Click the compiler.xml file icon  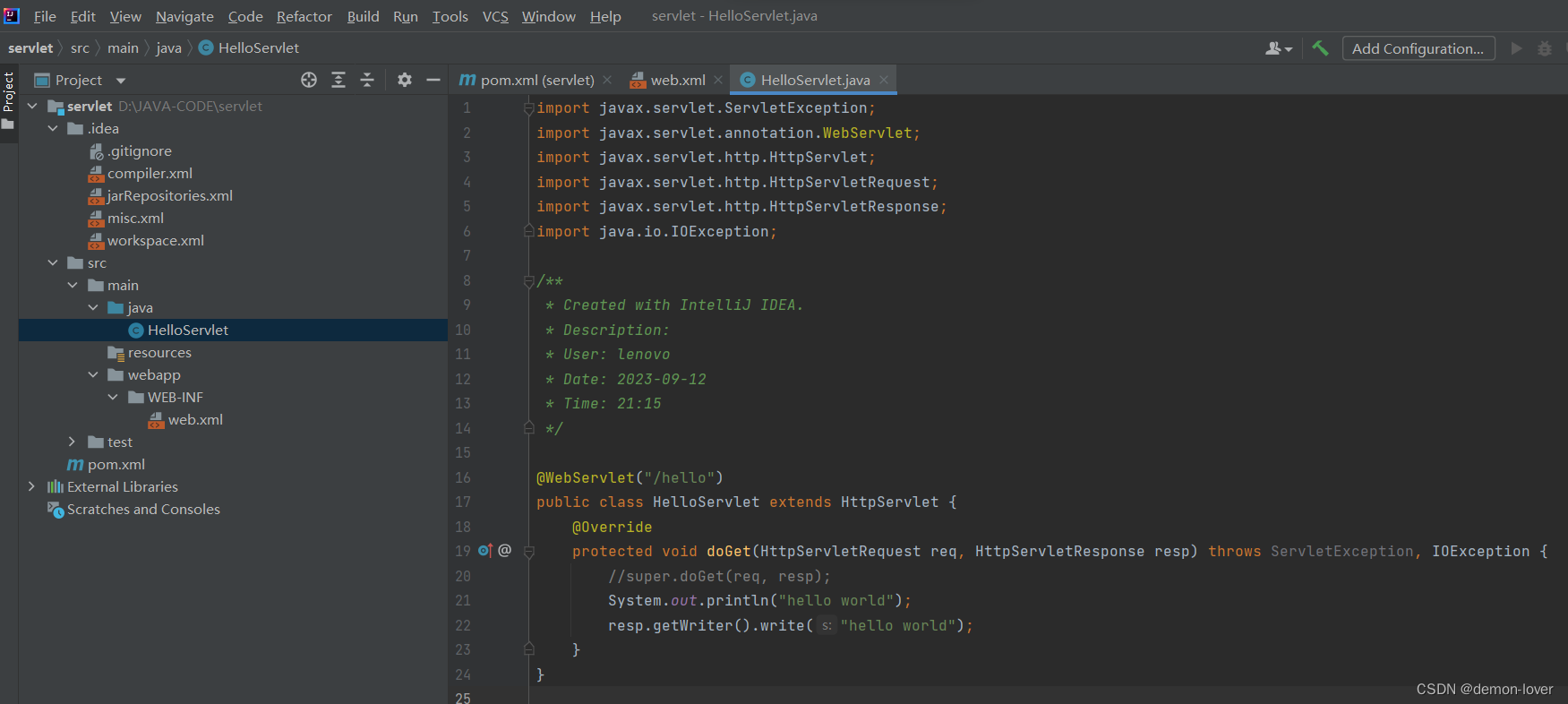97,174
